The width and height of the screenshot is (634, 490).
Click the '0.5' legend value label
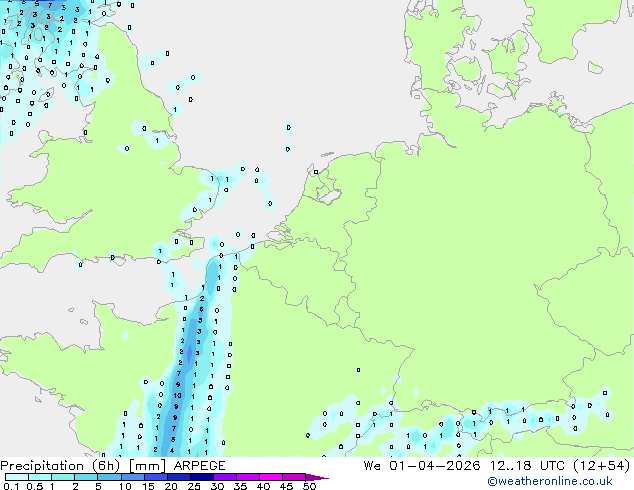[x=34, y=486]
